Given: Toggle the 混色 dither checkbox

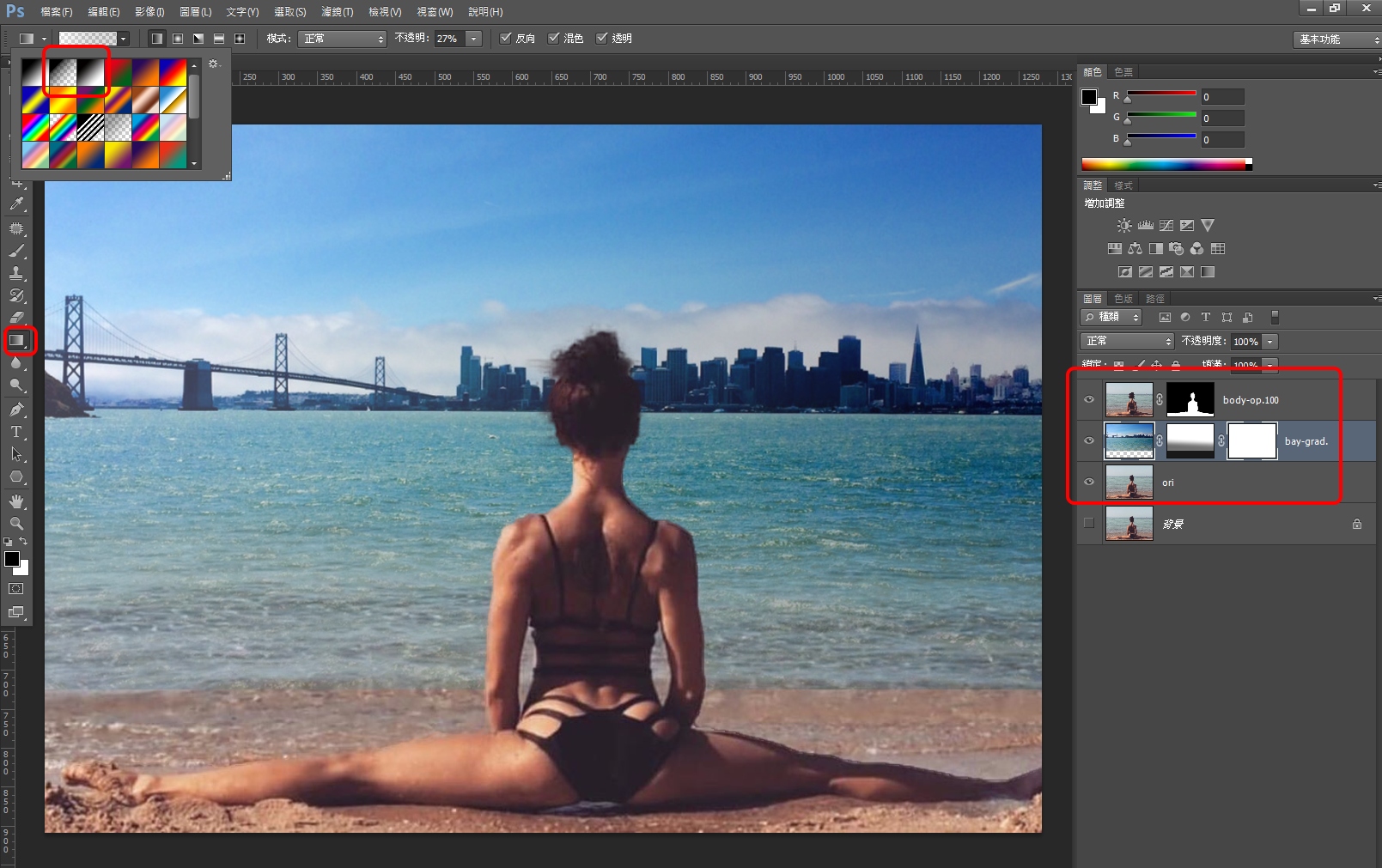Looking at the screenshot, I should (554, 39).
